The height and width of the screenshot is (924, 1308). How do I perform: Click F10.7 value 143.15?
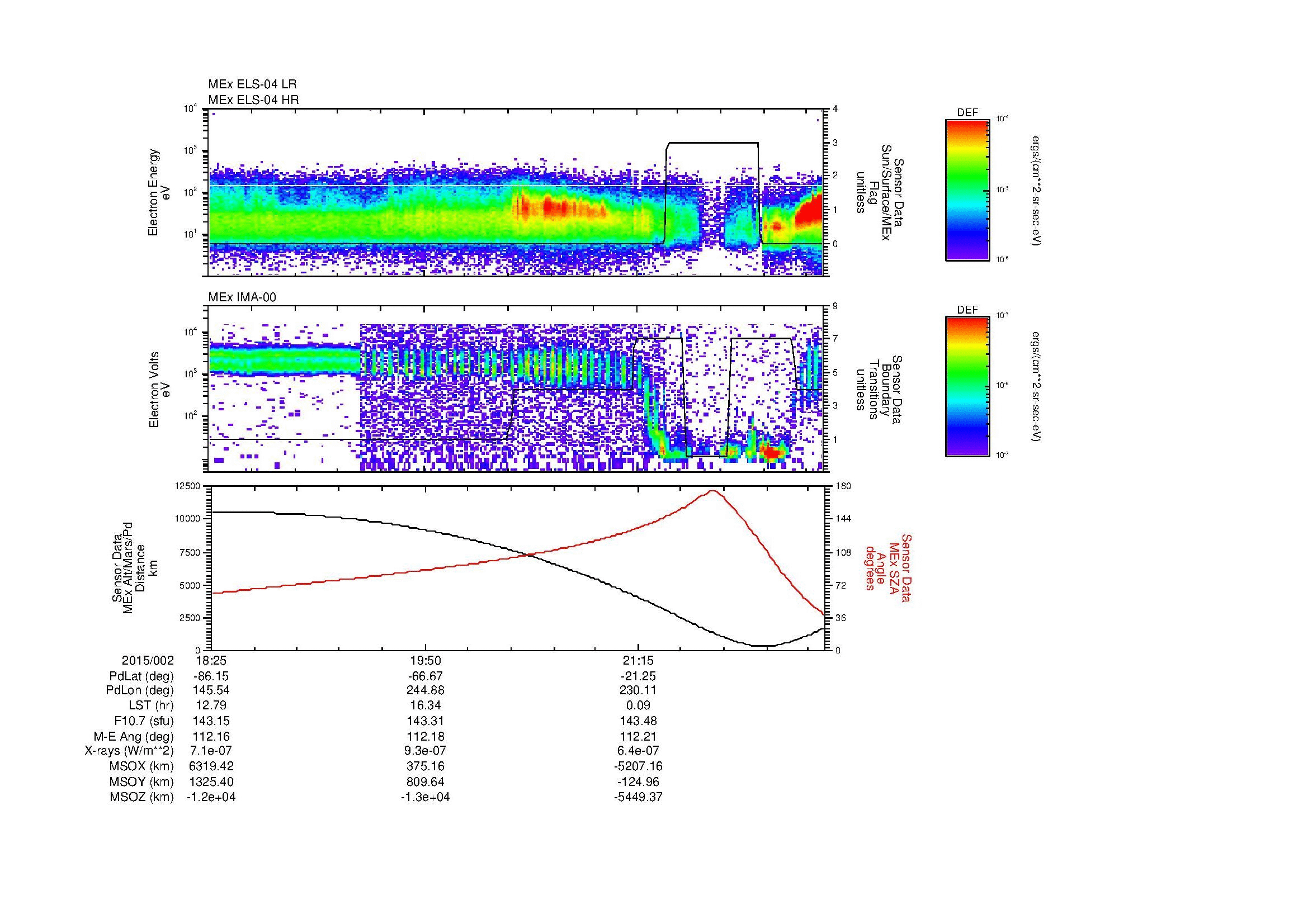[211, 721]
